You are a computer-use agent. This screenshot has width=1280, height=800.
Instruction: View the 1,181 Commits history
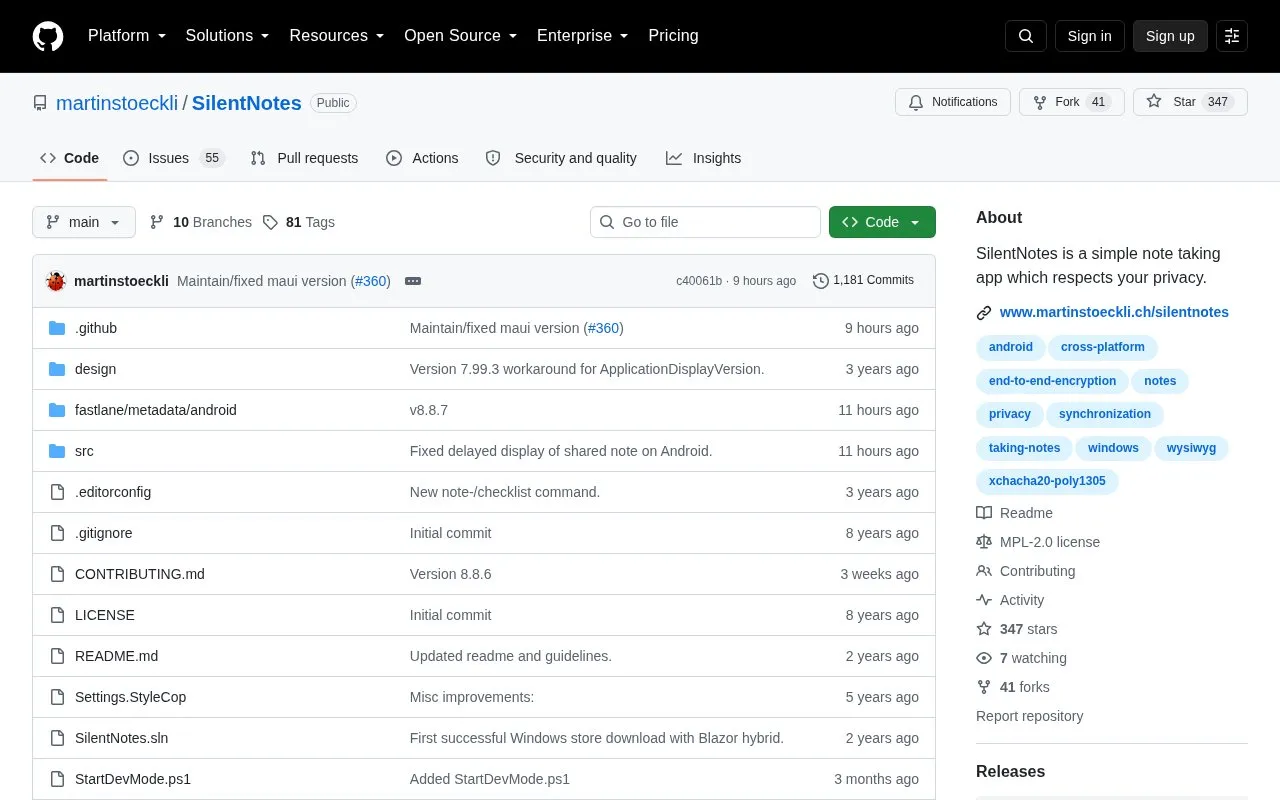coord(863,281)
